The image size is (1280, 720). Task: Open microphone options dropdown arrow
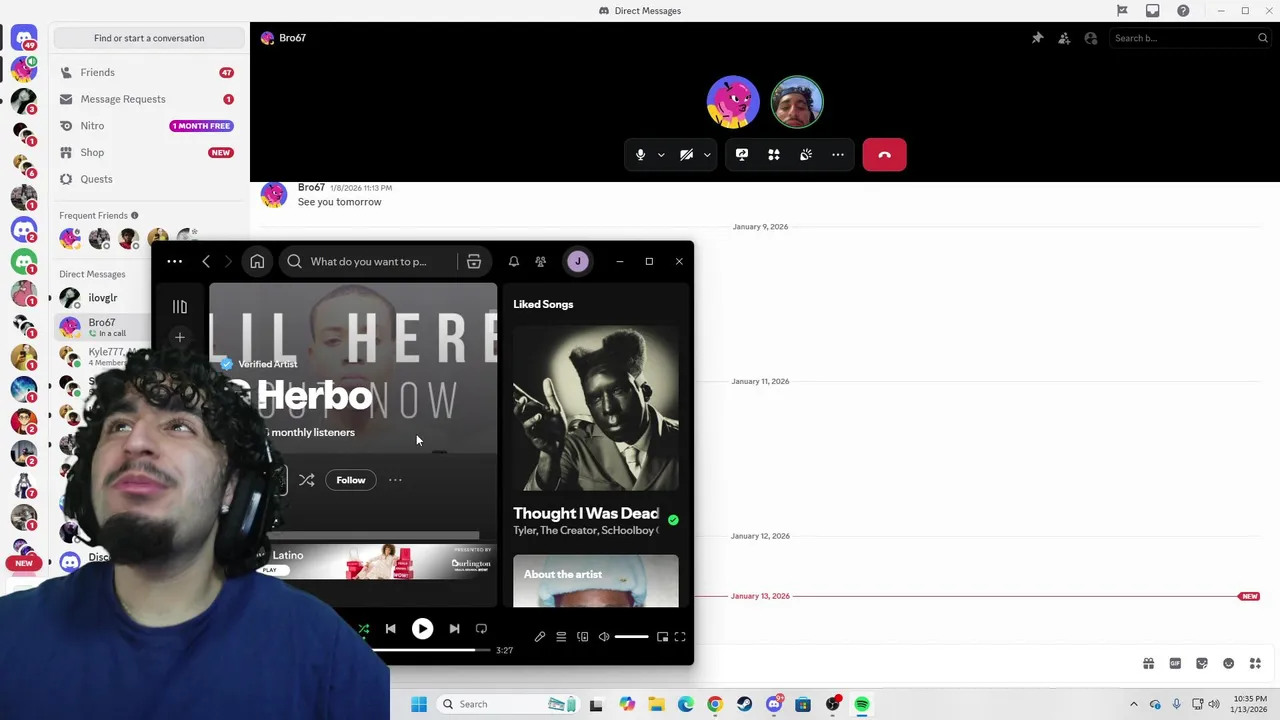click(661, 155)
